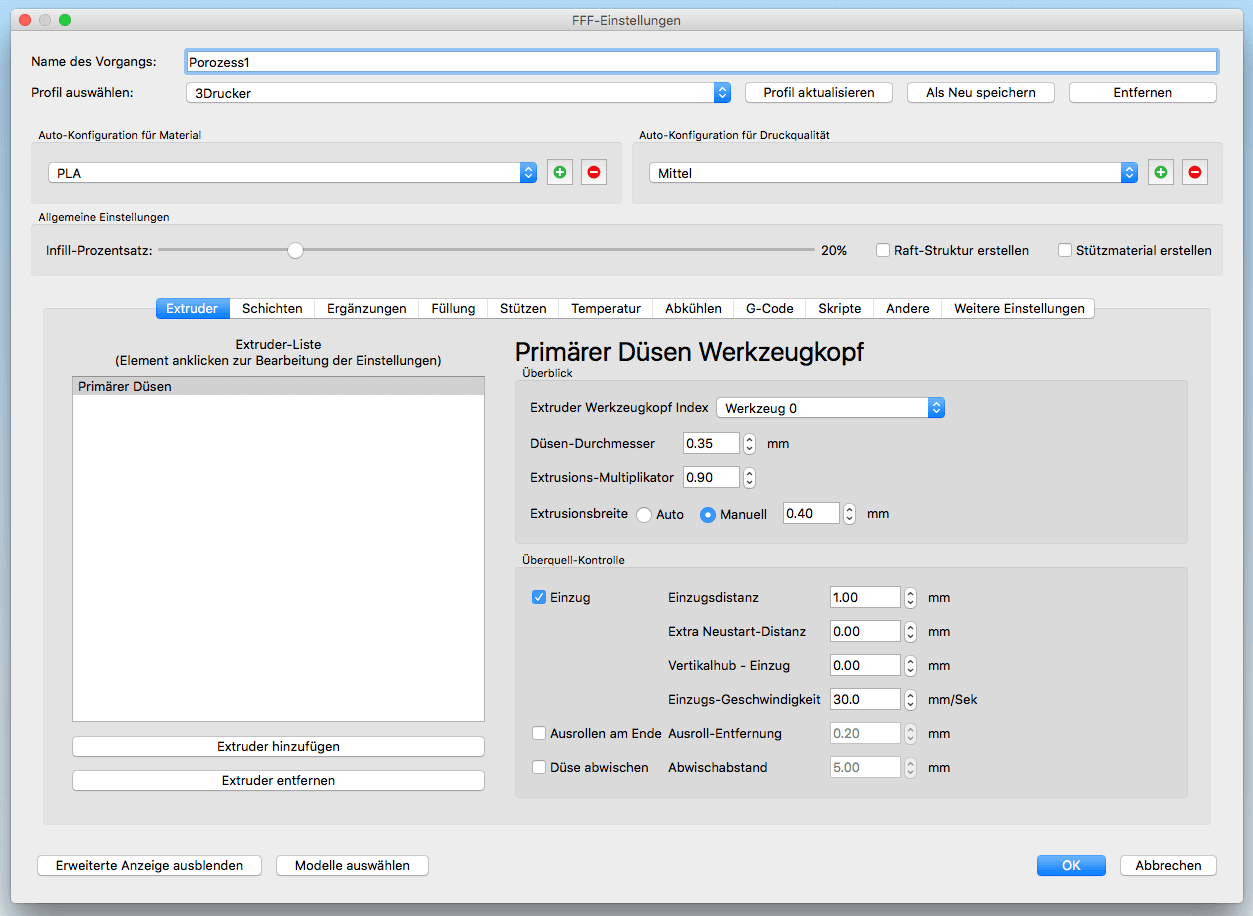Screen dimensions: 1253x916
Task: Open the PLA material dropdown
Action: tap(293, 173)
